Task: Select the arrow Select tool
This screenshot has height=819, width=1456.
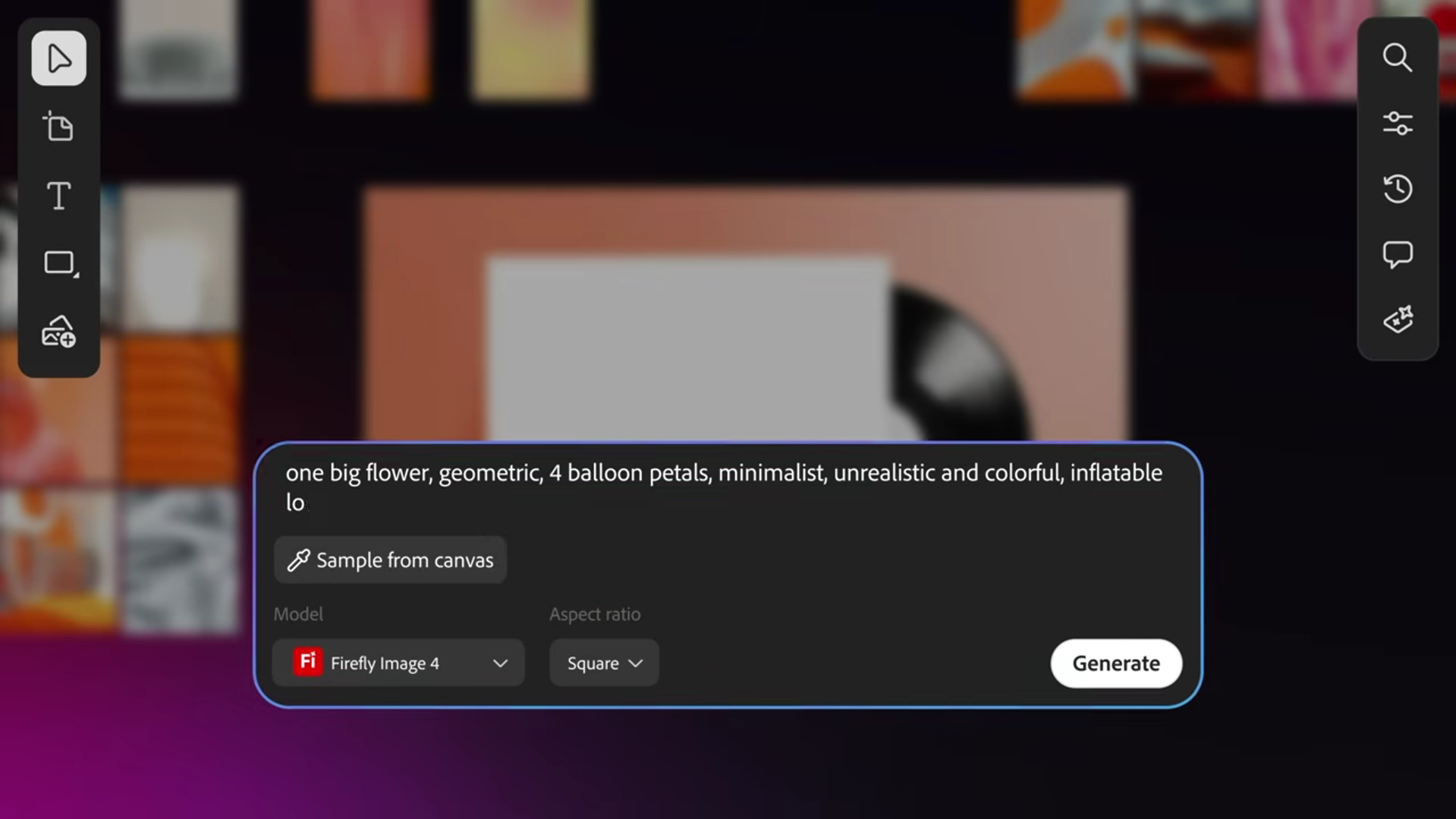Action: click(x=58, y=58)
